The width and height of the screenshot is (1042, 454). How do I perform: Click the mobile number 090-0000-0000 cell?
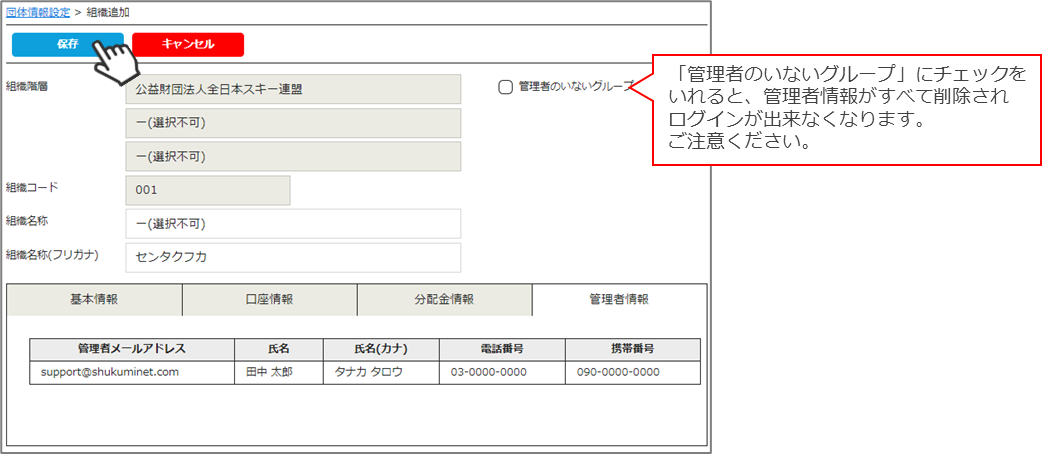coord(632,372)
